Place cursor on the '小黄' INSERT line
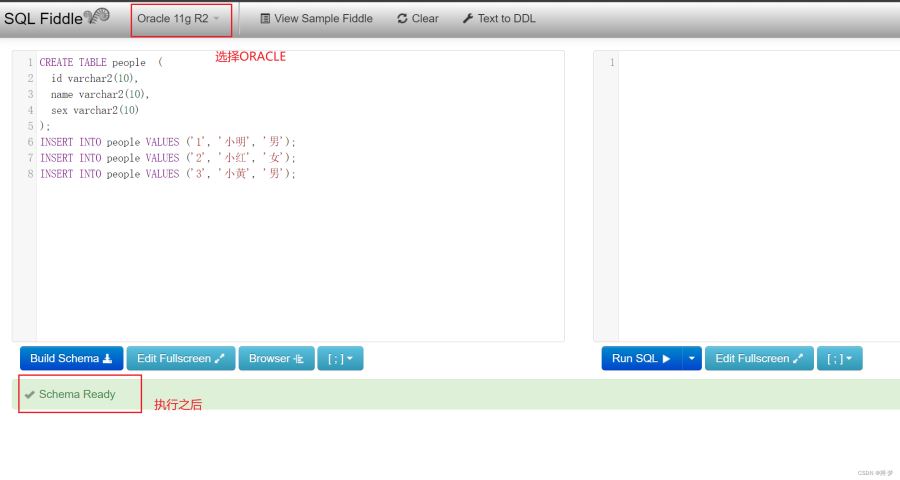This screenshot has width=900, height=480. (168, 174)
